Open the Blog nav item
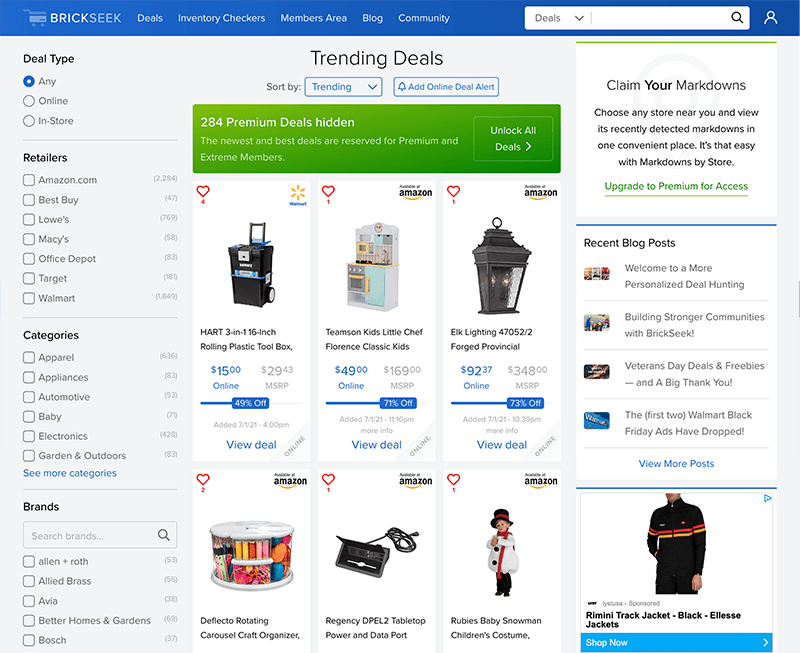800x653 pixels. tap(372, 18)
